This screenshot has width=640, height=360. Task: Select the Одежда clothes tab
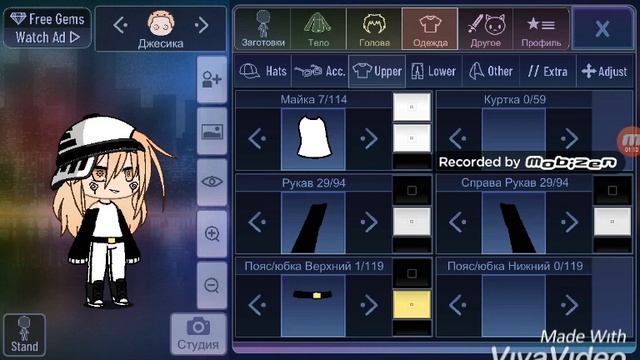click(x=430, y=29)
